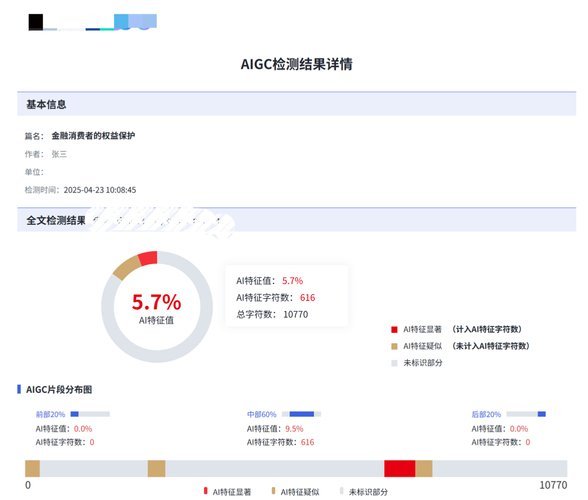Image resolution: width=588 pixels, height=500 pixels.
Task: Click the mini bar beside 后部20%
Action: 526,414
